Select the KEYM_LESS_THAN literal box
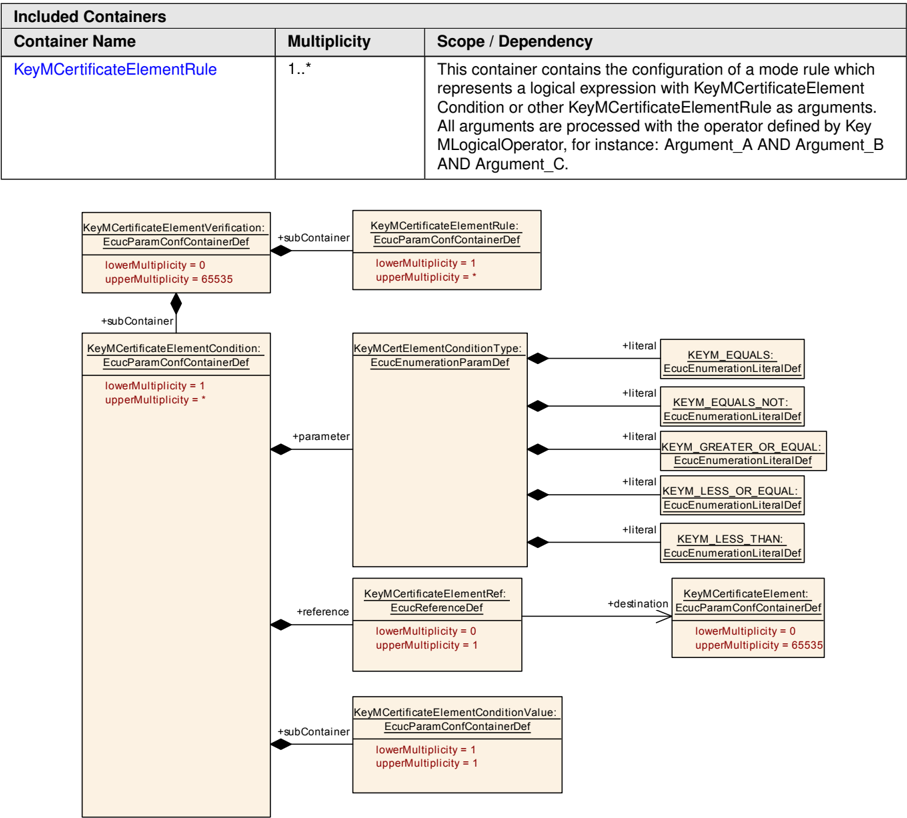The height and width of the screenshot is (818, 907). click(x=732, y=543)
